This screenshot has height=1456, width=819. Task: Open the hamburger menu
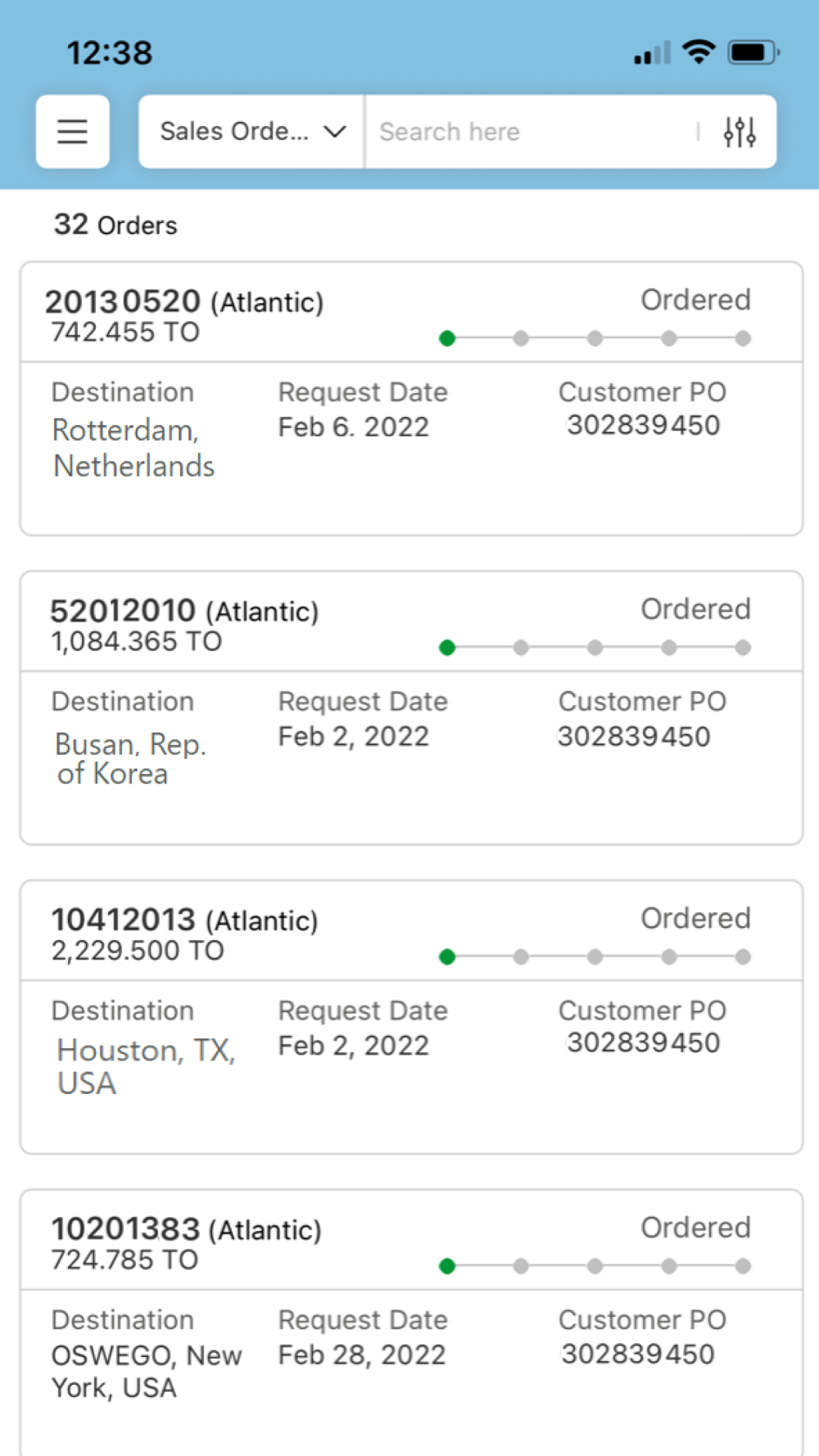(x=72, y=132)
